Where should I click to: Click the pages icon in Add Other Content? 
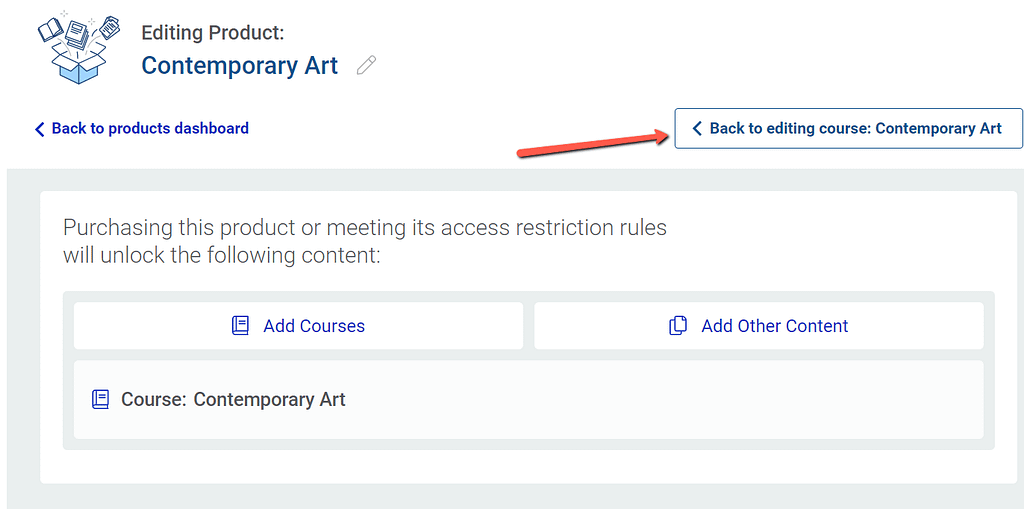tap(679, 325)
